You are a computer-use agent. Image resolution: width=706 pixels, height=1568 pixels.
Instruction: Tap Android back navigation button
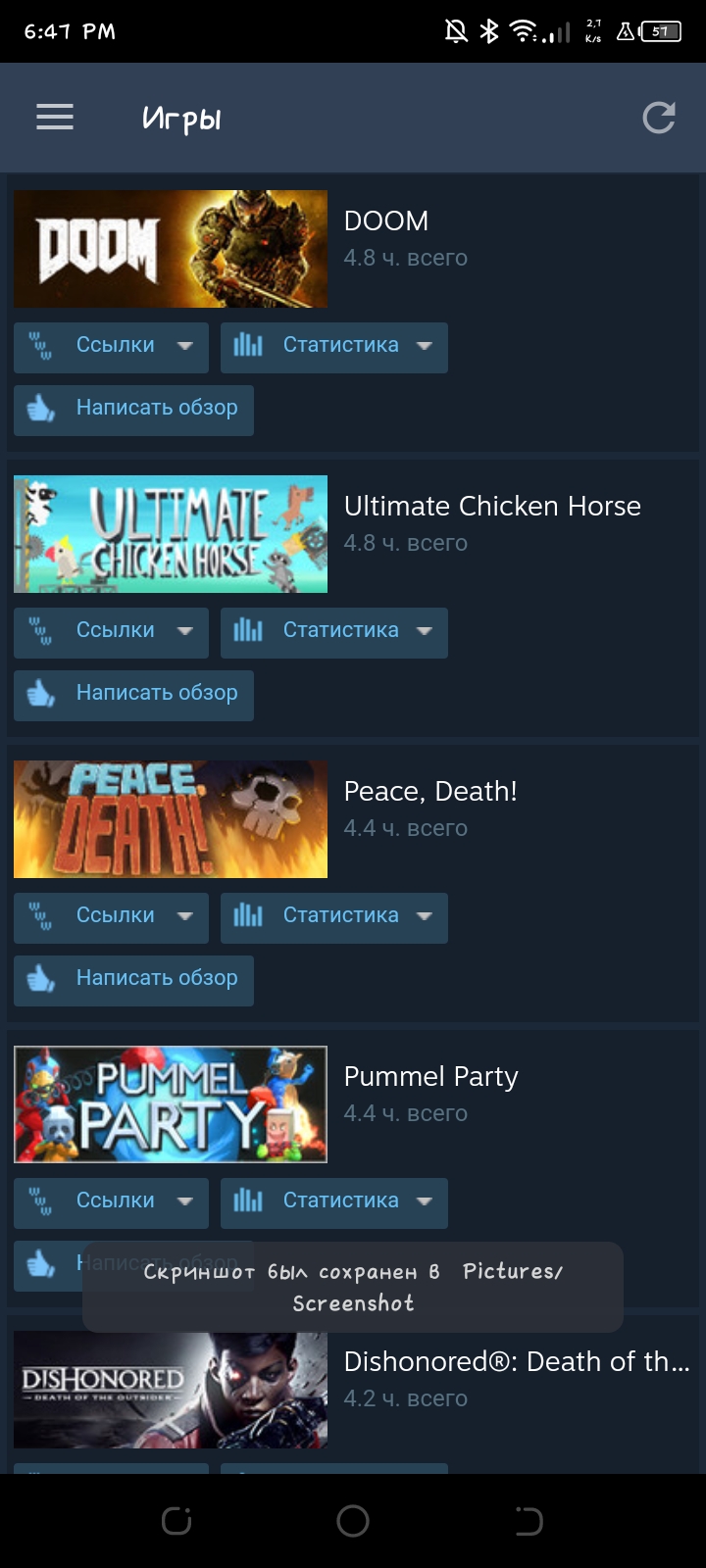(529, 1521)
